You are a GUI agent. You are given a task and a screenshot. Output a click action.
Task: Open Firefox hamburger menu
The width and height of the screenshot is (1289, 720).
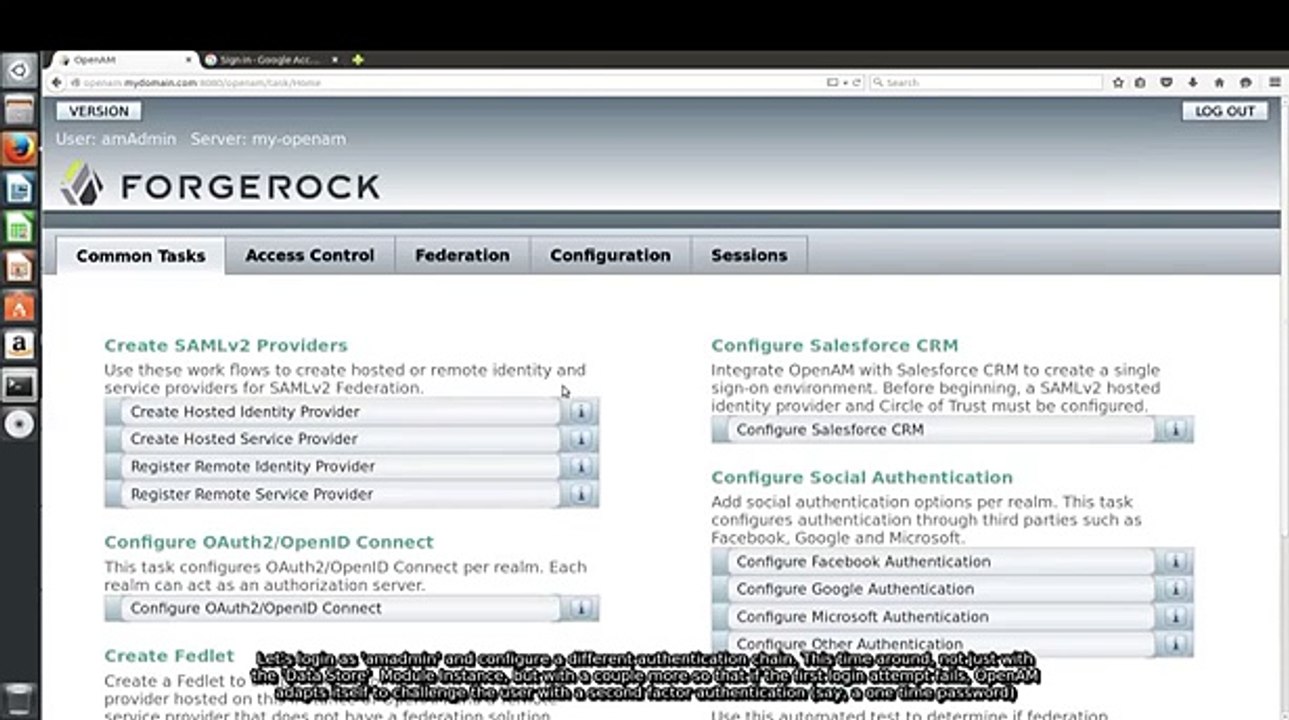click(x=1274, y=83)
